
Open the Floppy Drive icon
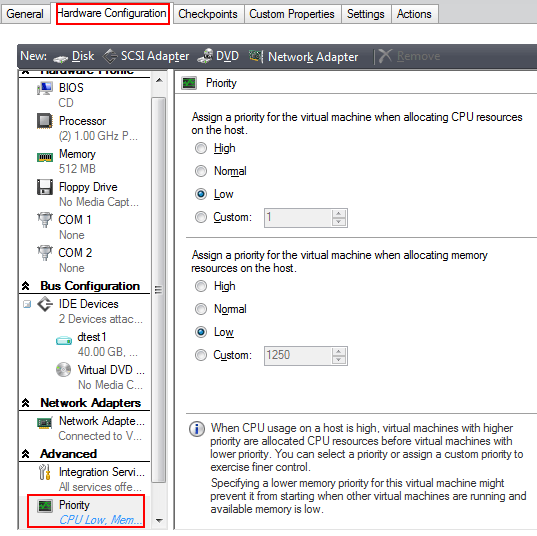(45, 187)
